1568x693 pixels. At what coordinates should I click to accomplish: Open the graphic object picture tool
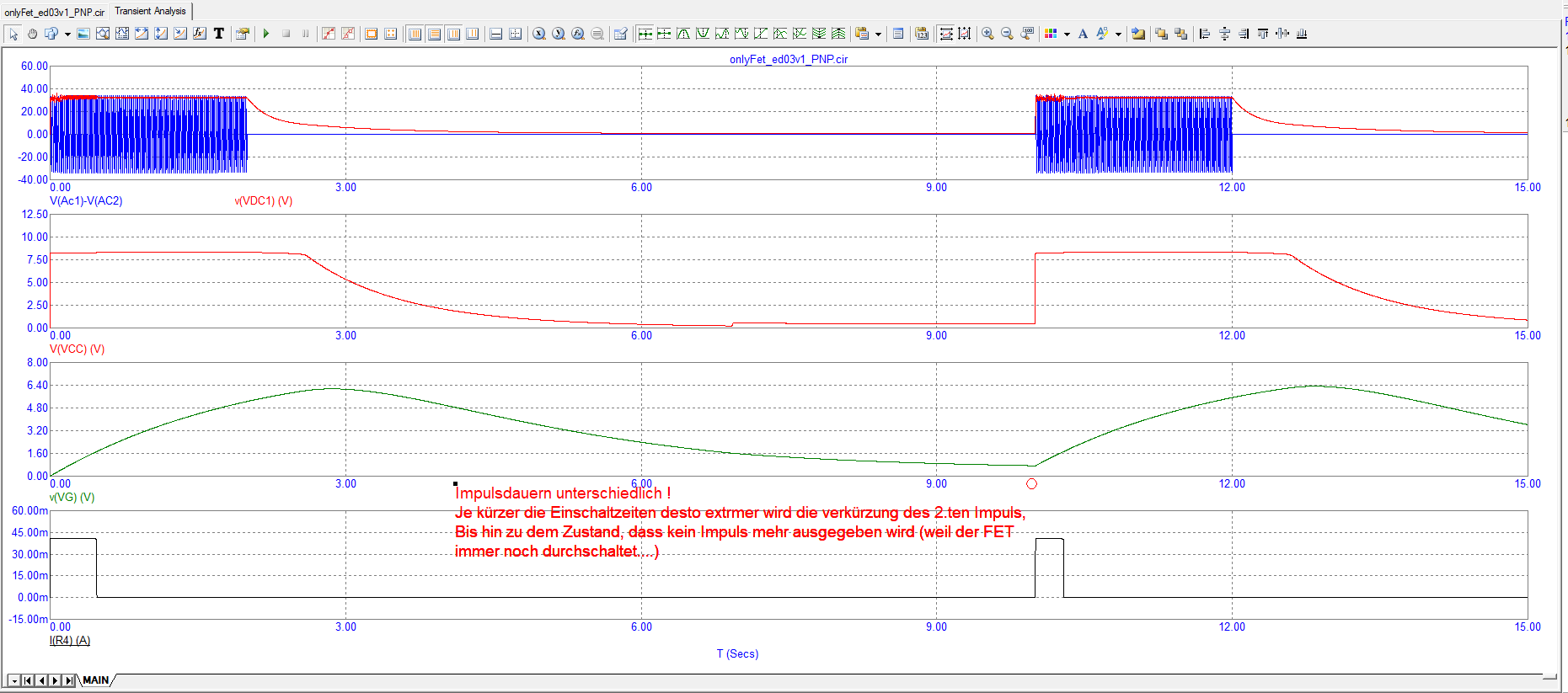[83, 34]
